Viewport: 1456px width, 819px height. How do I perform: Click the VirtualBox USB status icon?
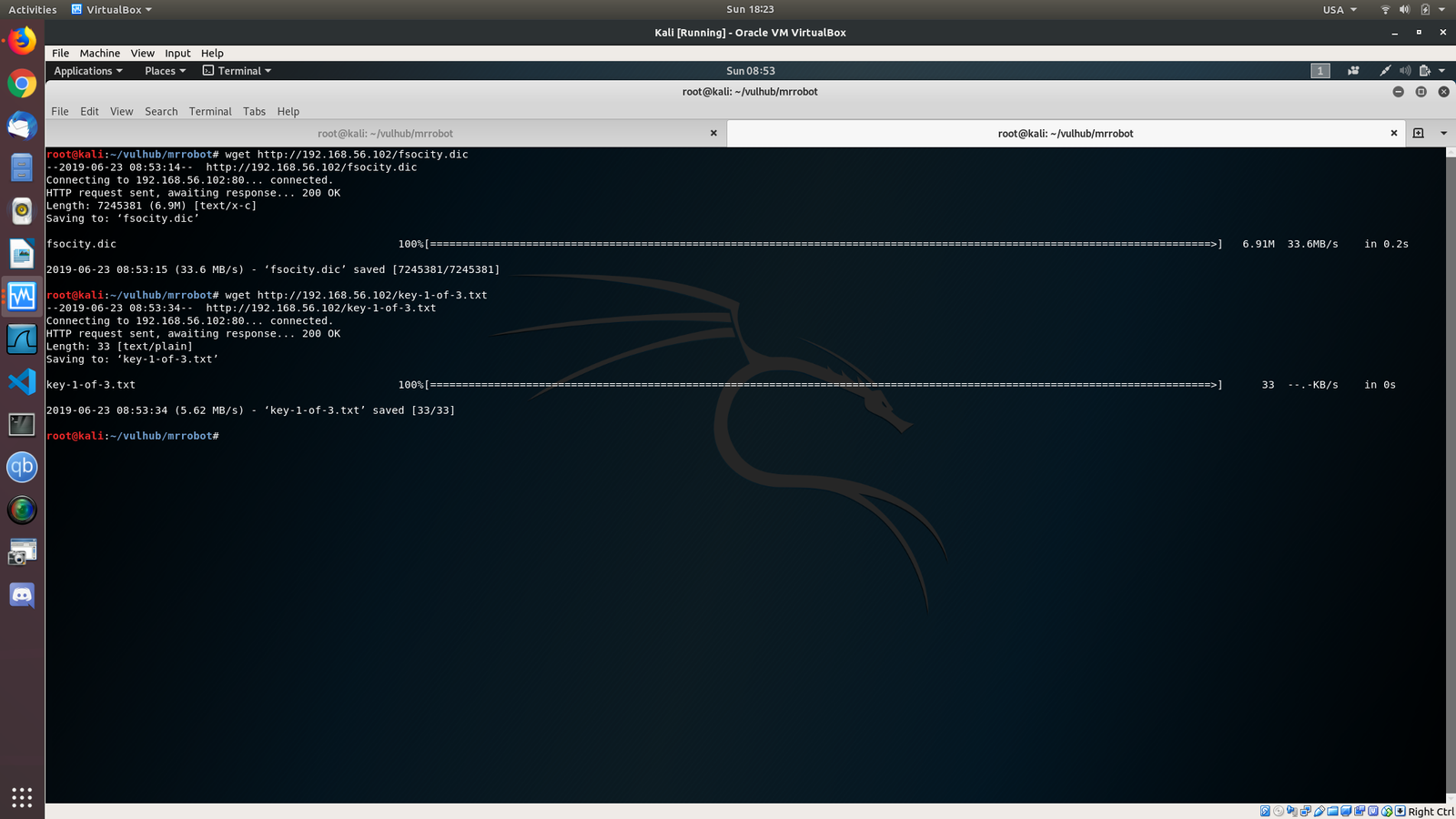[1319, 812]
